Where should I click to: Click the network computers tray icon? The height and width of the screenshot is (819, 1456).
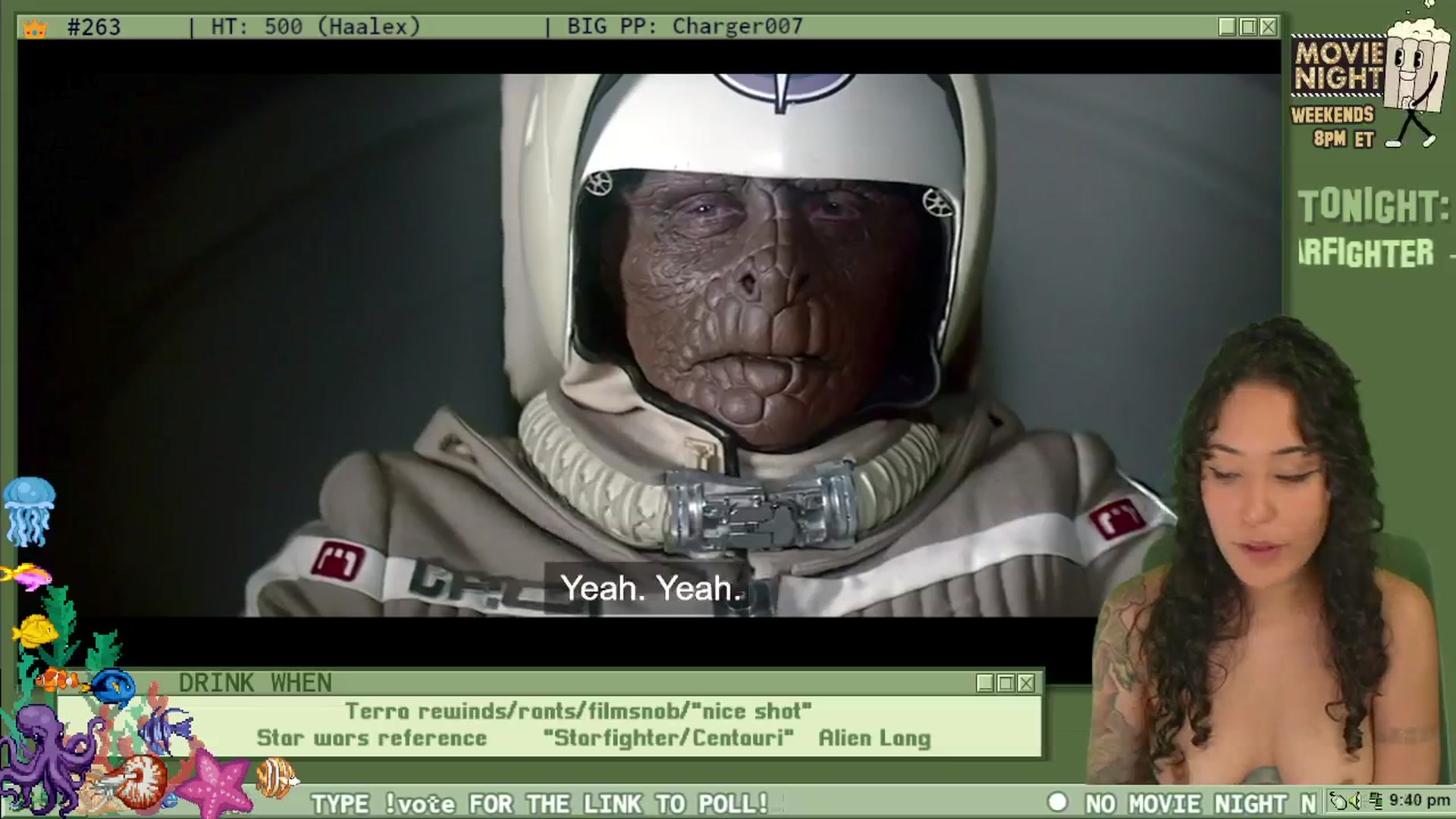coord(1376,801)
